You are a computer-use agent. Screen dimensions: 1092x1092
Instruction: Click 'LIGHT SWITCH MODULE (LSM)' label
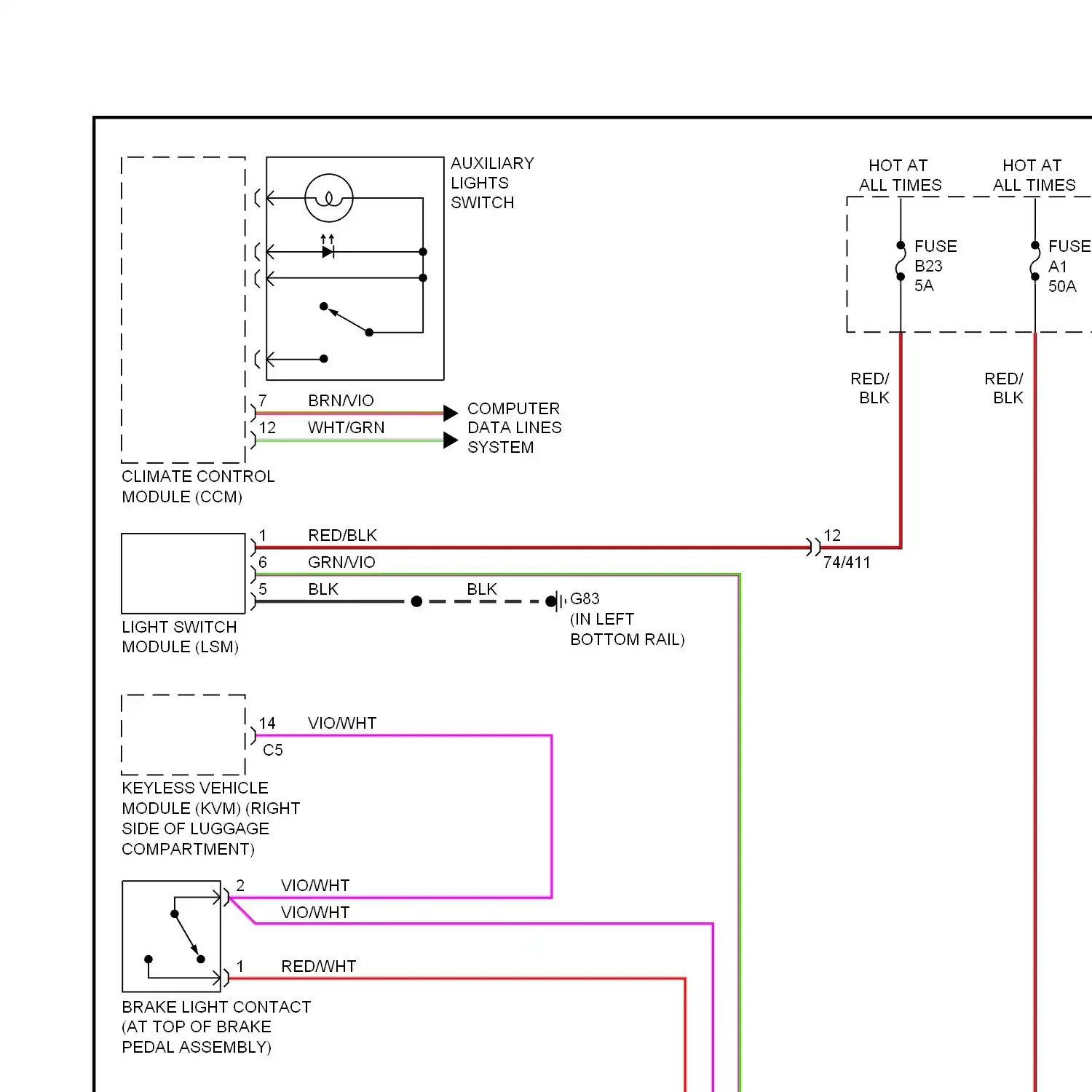pos(180,637)
